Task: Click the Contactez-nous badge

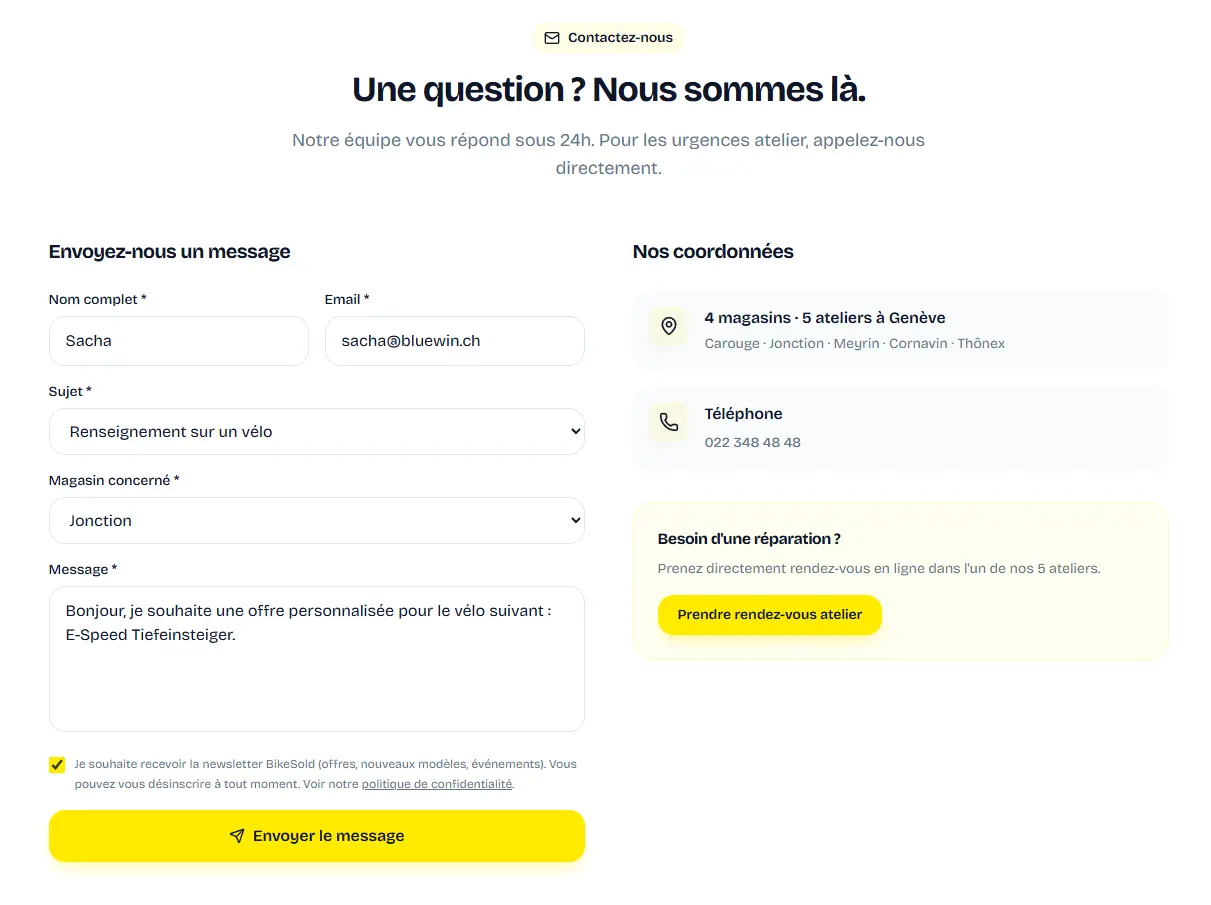Action: (x=608, y=38)
